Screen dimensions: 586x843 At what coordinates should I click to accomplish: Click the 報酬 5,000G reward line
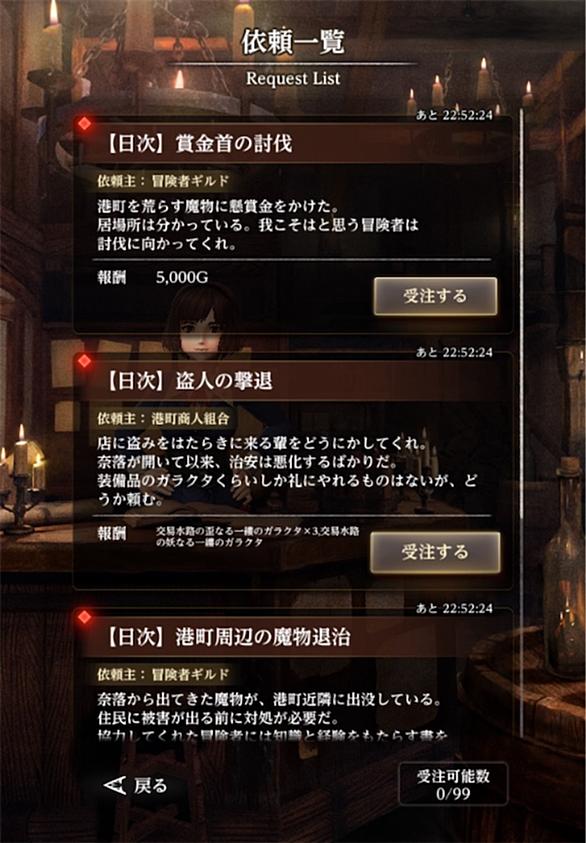pos(153,277)
